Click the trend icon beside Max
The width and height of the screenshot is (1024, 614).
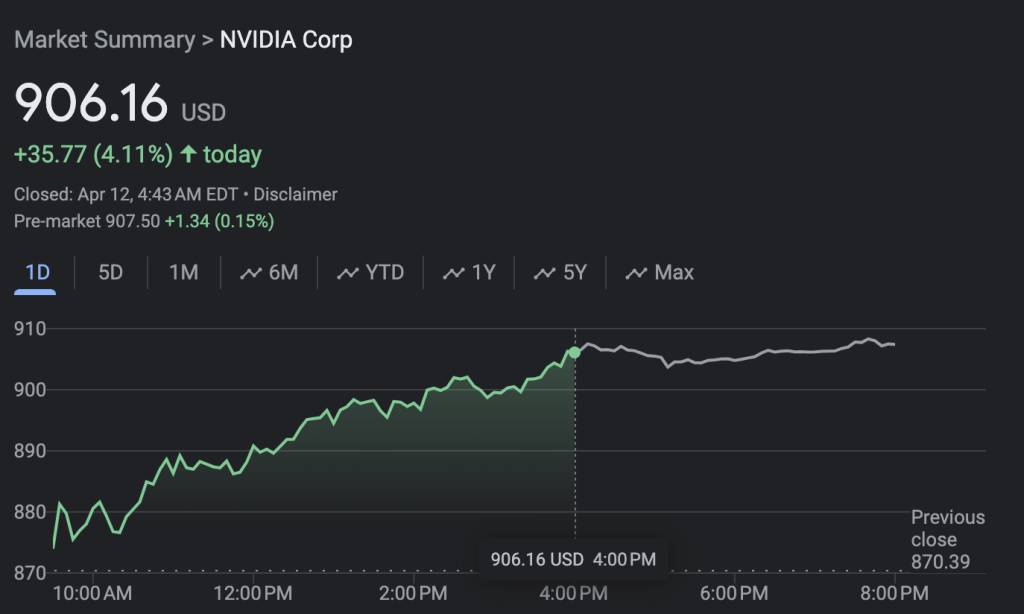pos(636,273)
